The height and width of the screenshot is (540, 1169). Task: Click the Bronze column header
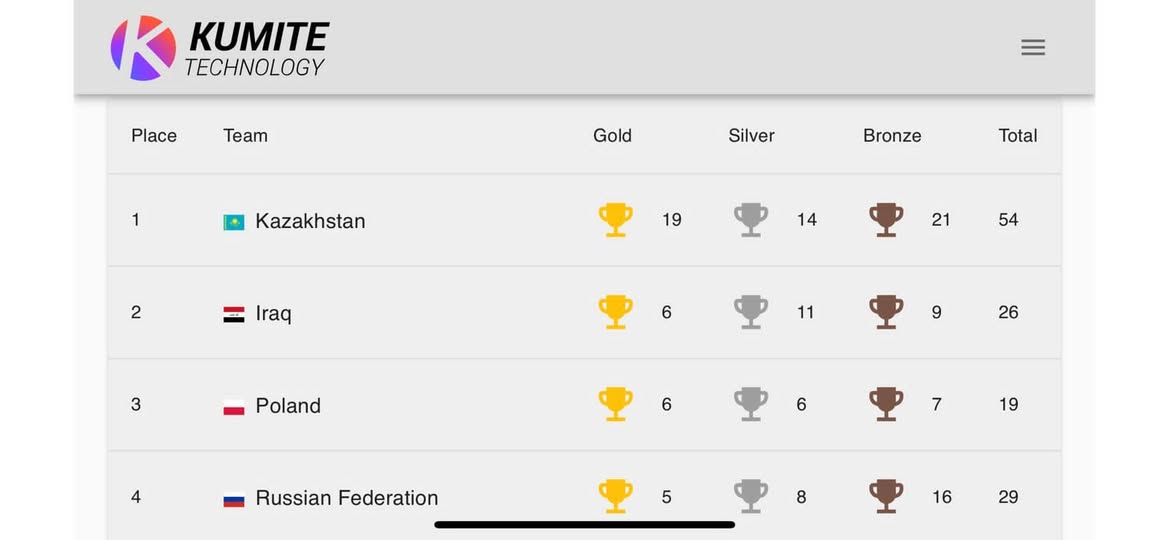(892, 136)
